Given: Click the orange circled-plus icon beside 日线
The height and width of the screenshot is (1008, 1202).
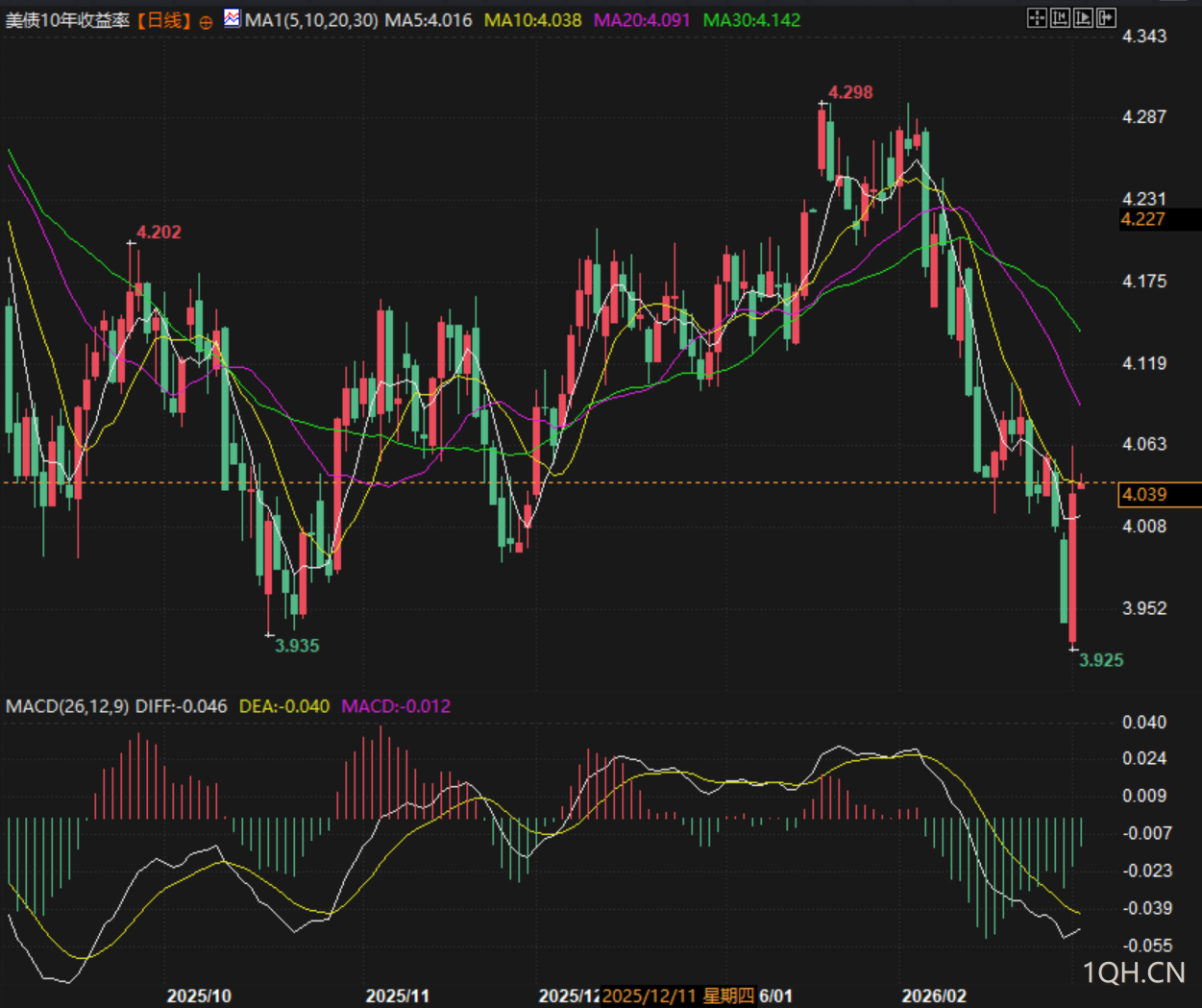Looking at the screenshot, I should [x=206, y=21].
